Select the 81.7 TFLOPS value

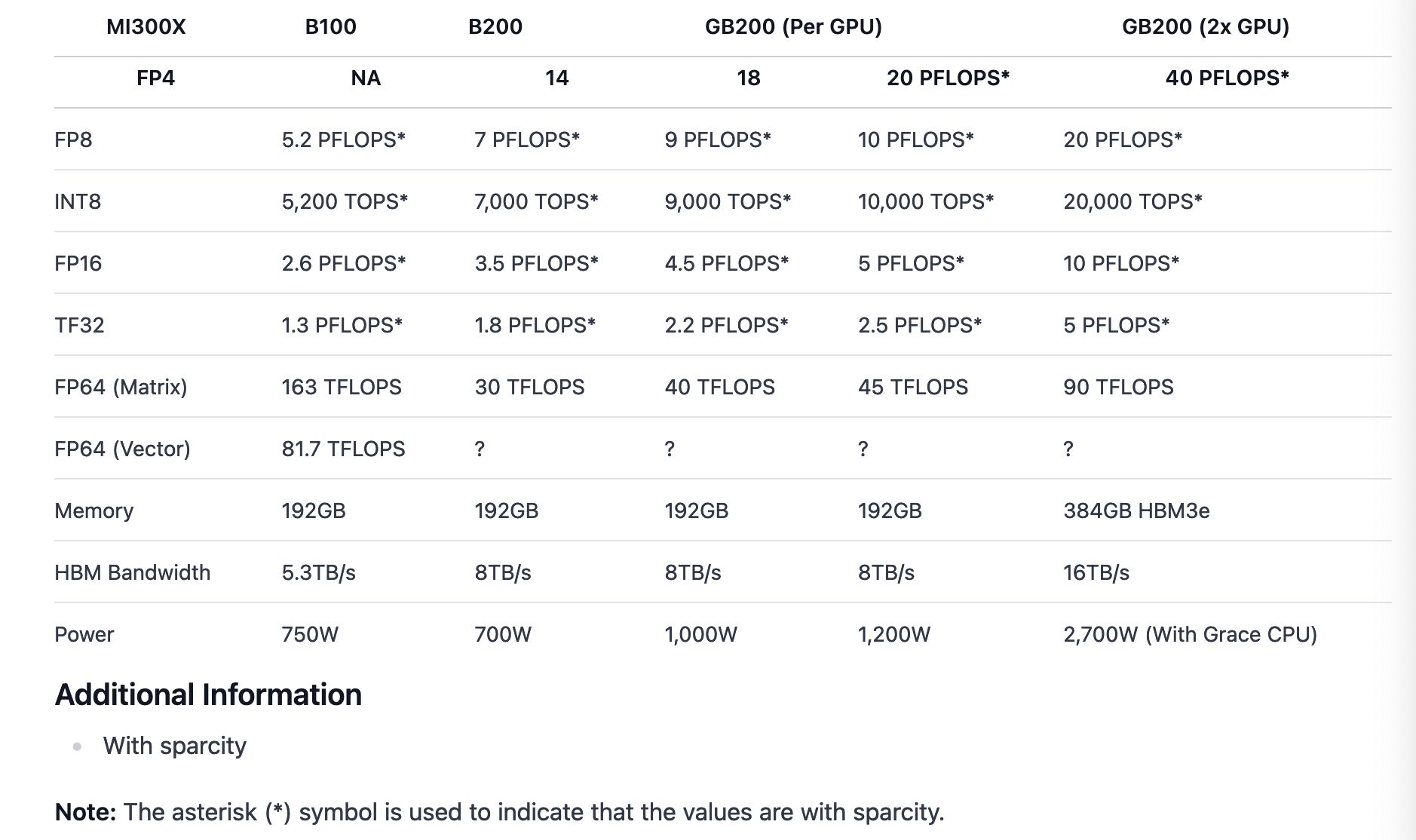click(343, 449)
